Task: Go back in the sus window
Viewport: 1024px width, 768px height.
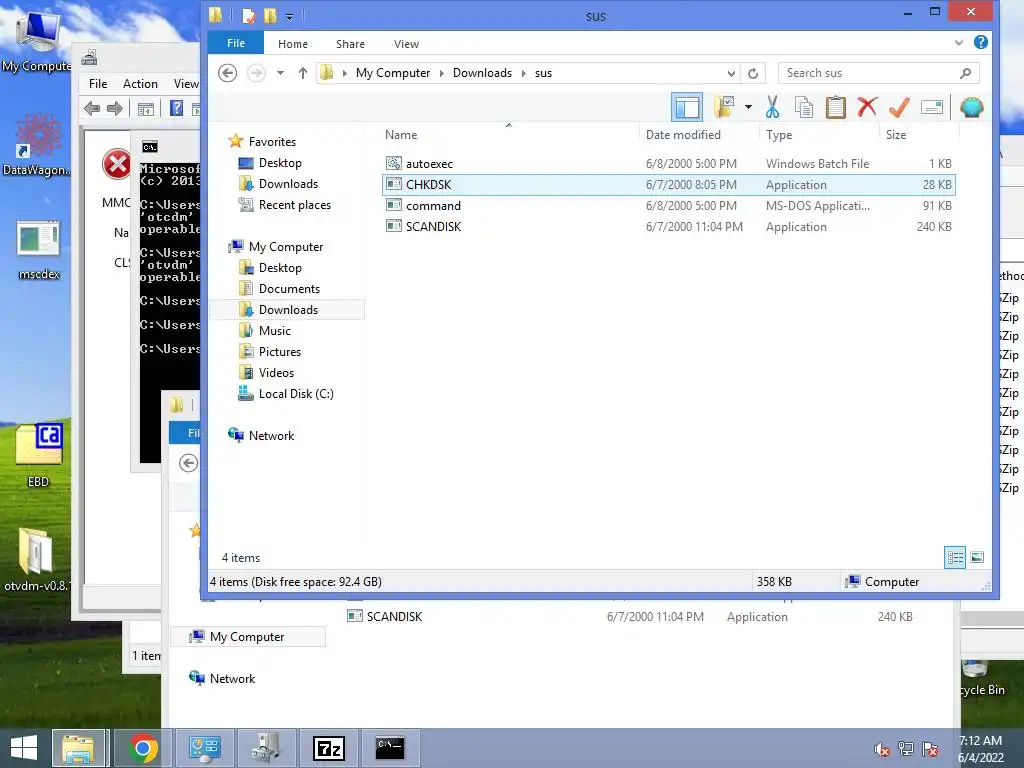Action: coord(227,72)
